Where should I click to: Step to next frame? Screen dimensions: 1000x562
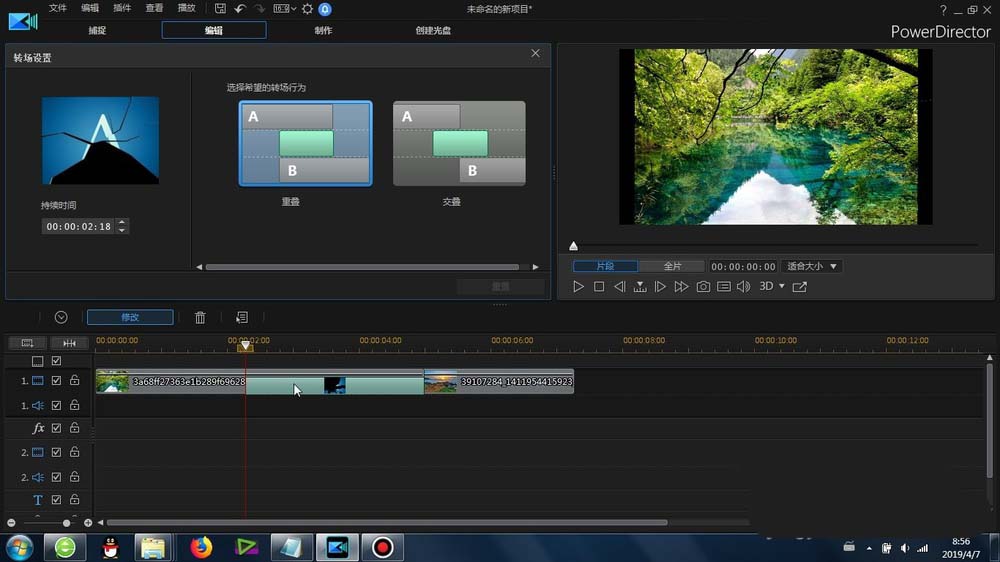(660, 286)
